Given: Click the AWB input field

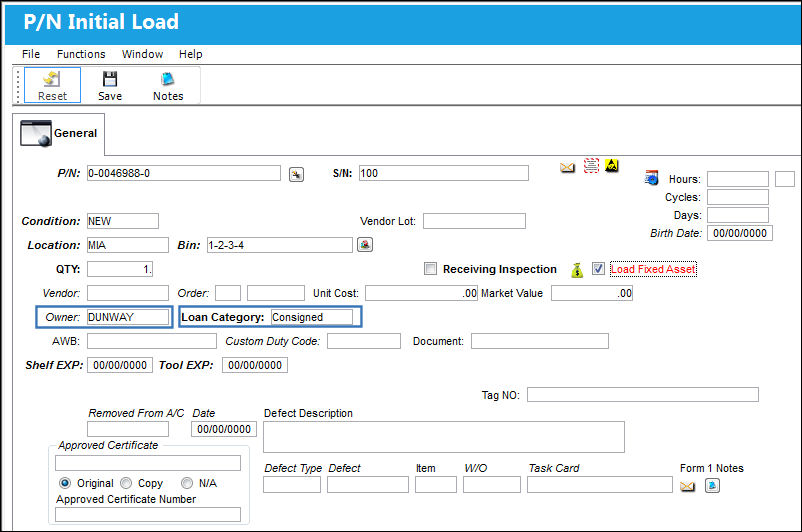Looking at the screenshot, I should tap(151, 341).
